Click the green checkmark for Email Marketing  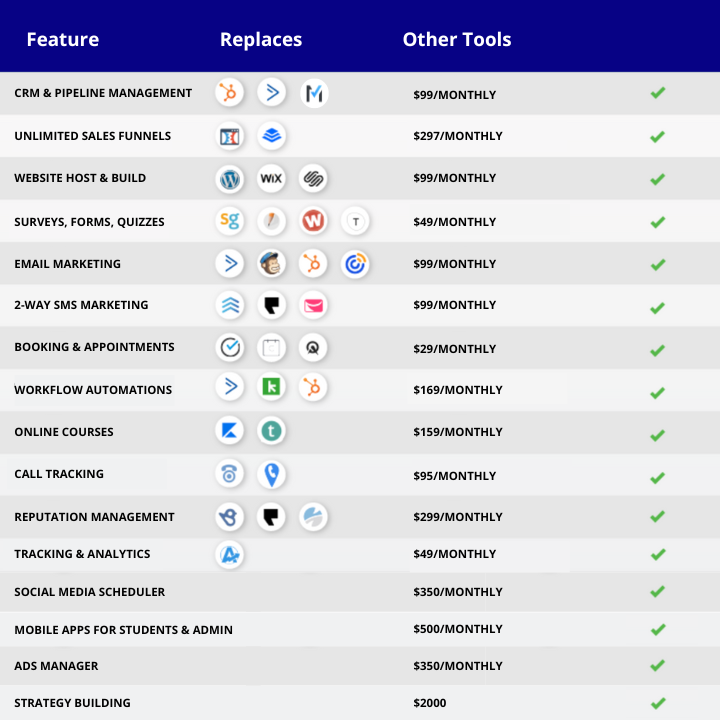(x=658, y=264)
